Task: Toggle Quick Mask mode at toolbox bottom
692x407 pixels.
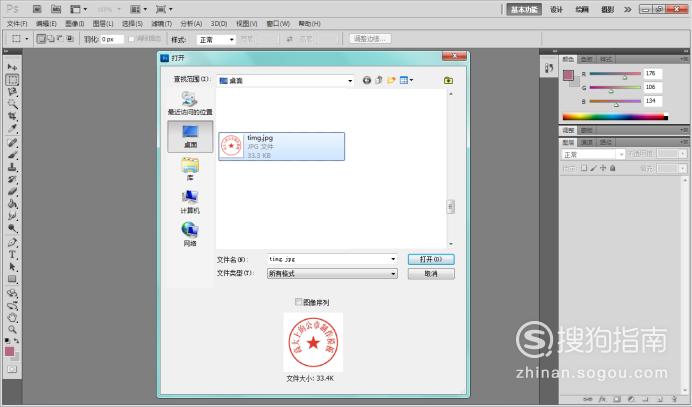Action: (x=12, y=369)
